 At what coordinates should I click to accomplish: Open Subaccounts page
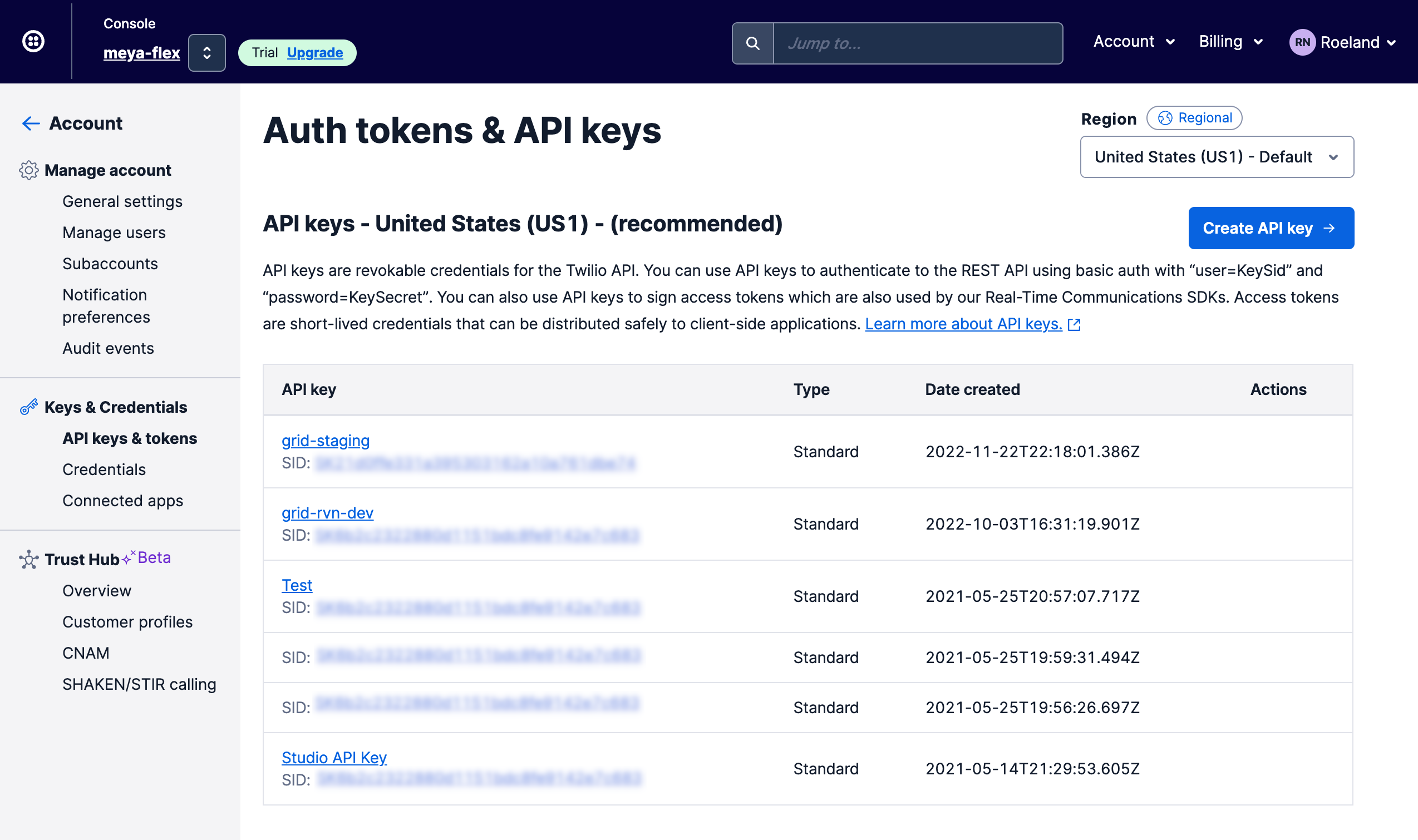point(110,264)
